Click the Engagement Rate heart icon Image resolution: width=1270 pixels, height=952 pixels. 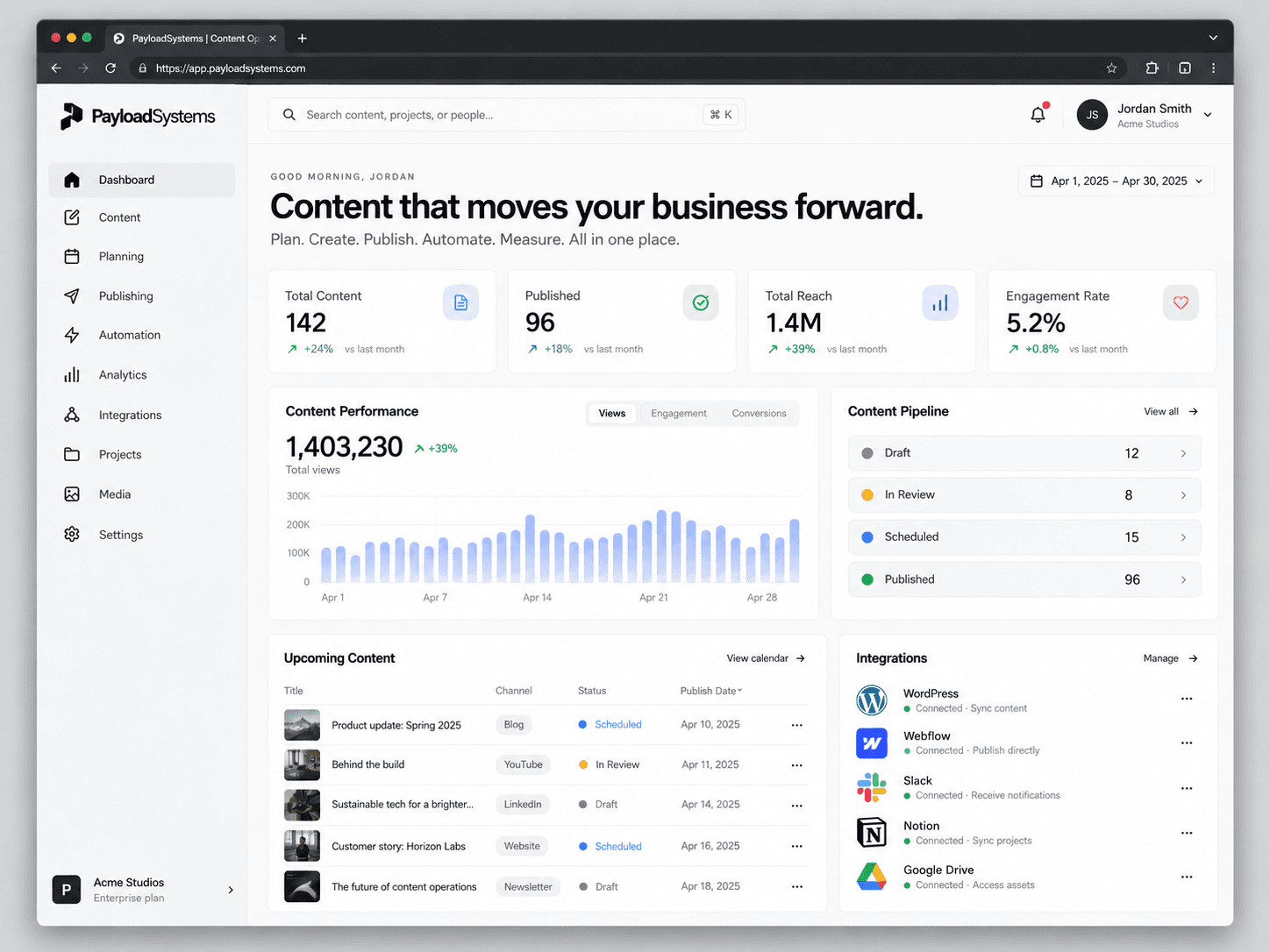[1181, 302]
